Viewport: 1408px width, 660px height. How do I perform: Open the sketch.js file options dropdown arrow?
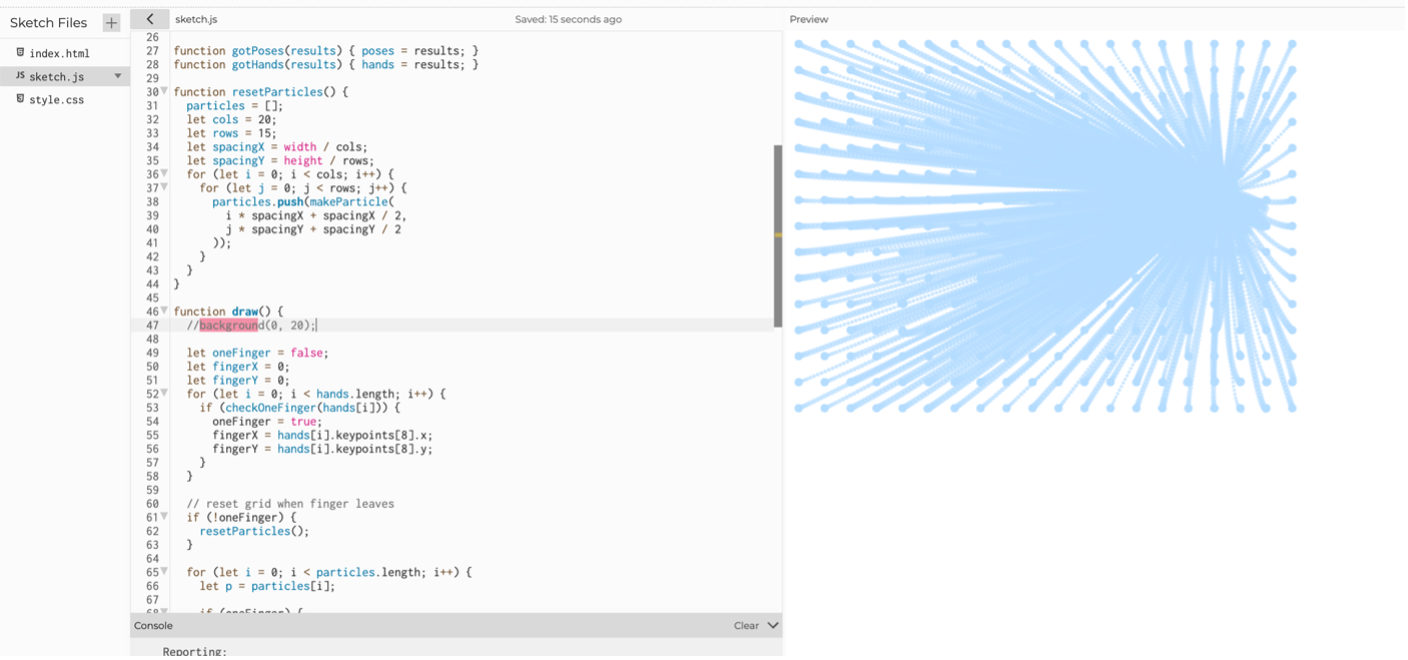pos(118,76)
